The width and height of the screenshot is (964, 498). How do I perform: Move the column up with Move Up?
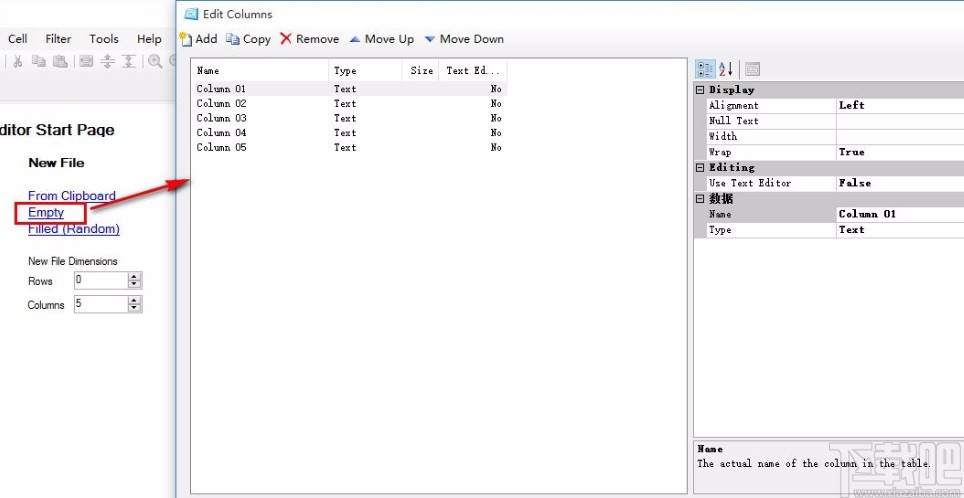(381, 39)
